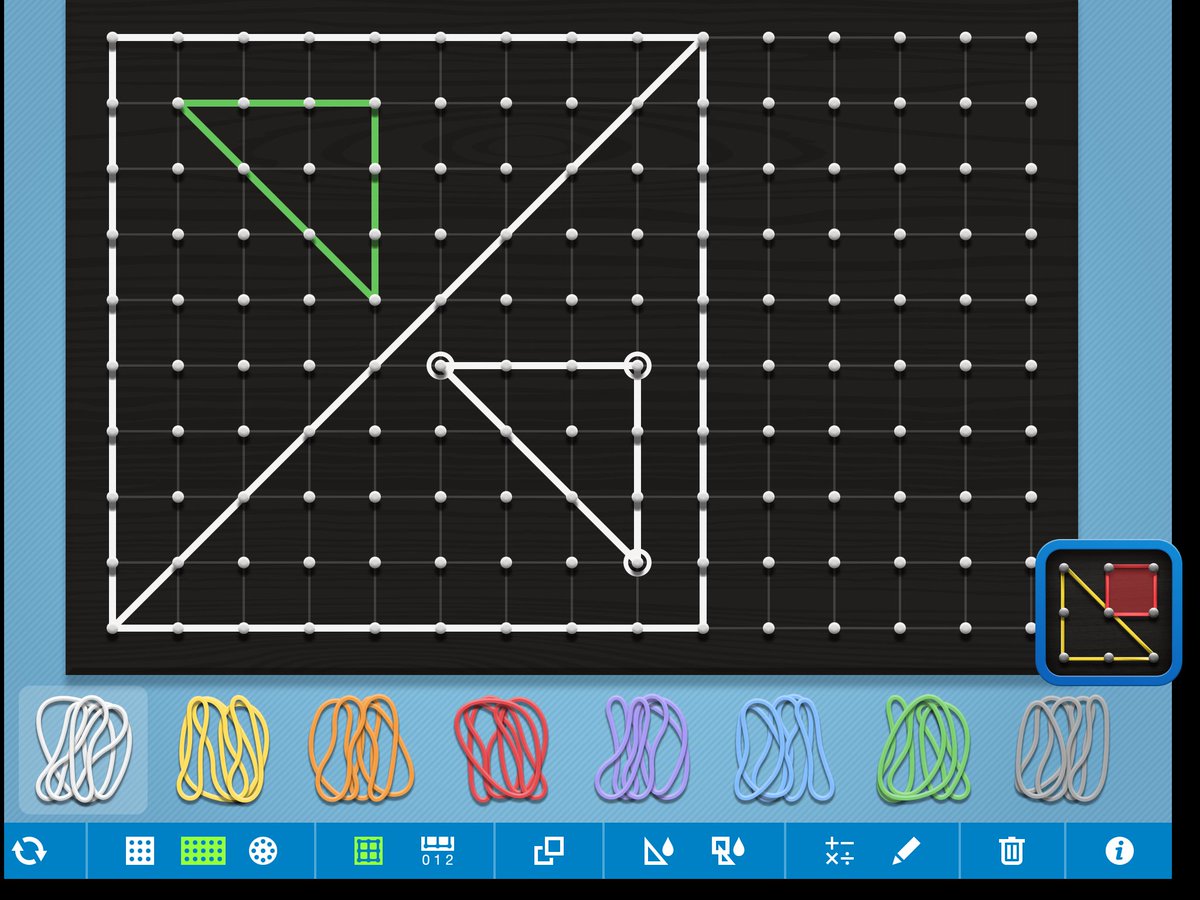Tap the fill selected shape icon

tap(658, 852)
